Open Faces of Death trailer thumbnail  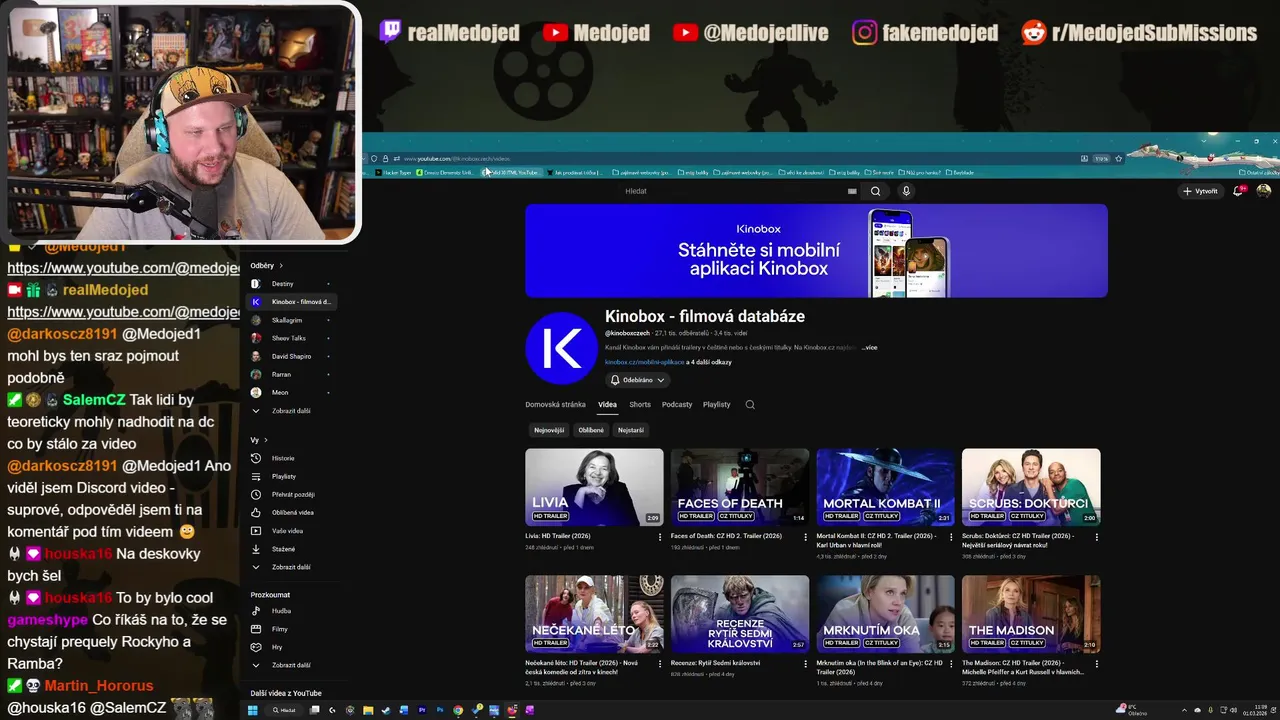[740, 487]
